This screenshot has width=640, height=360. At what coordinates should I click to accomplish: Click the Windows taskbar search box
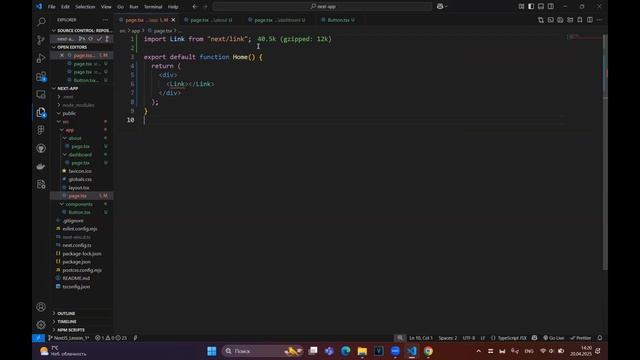pyautogui.click(x=261, y=351)
